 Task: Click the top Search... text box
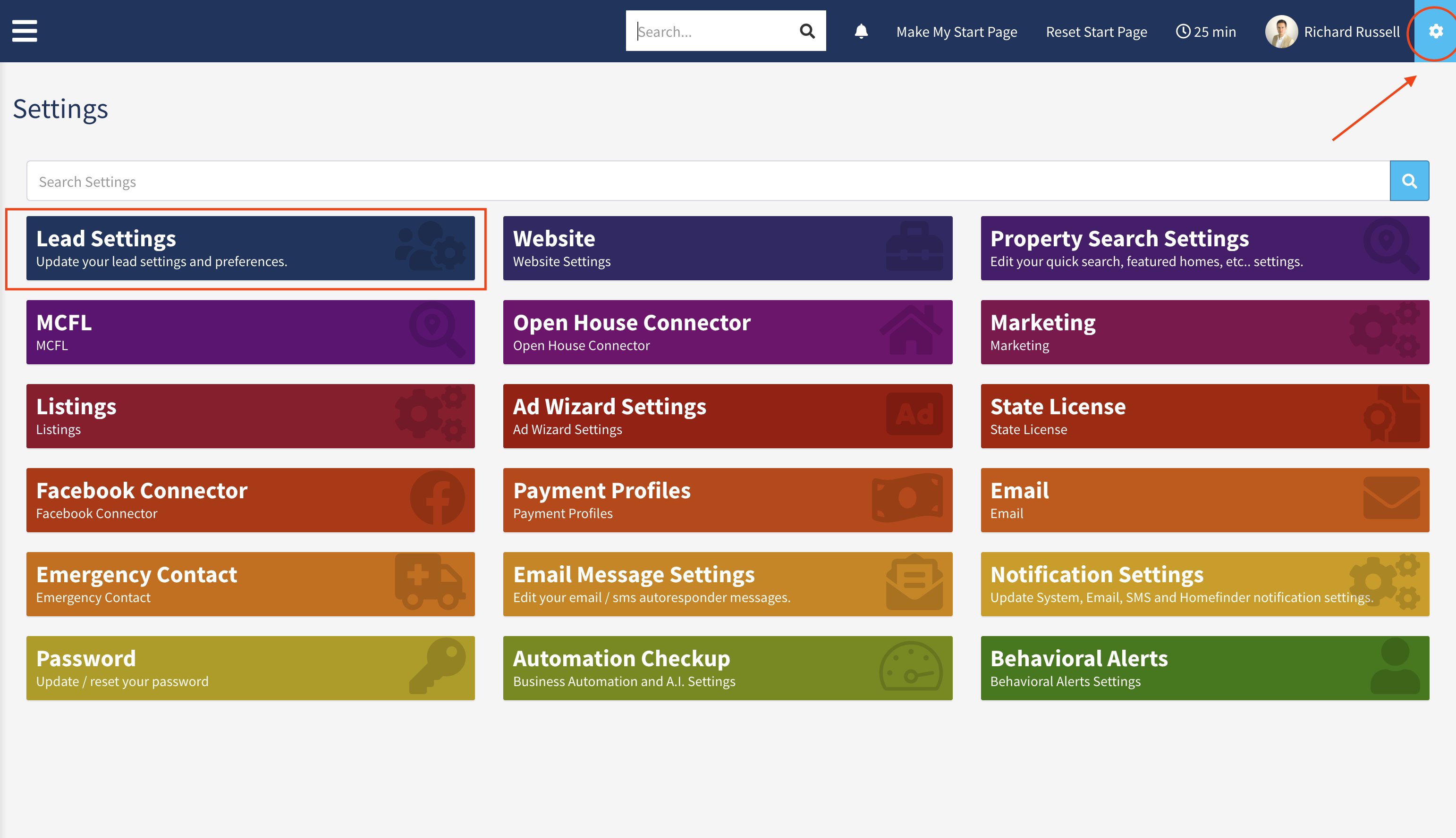(x=714, y=31)
